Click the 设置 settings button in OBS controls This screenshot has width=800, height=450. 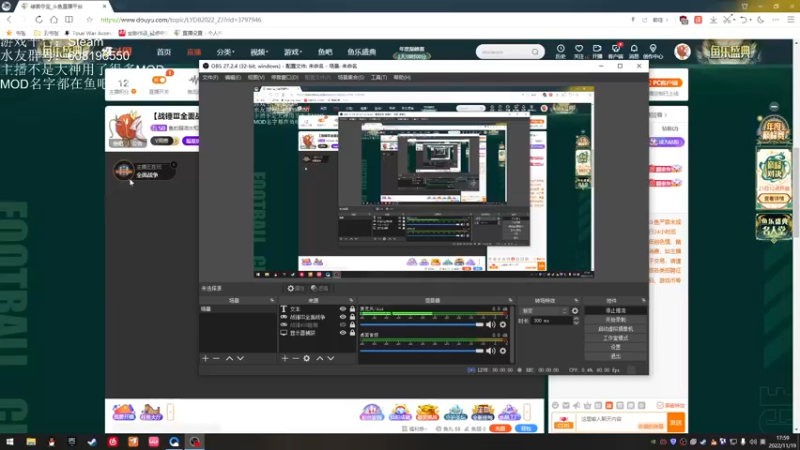click(615, 347)
